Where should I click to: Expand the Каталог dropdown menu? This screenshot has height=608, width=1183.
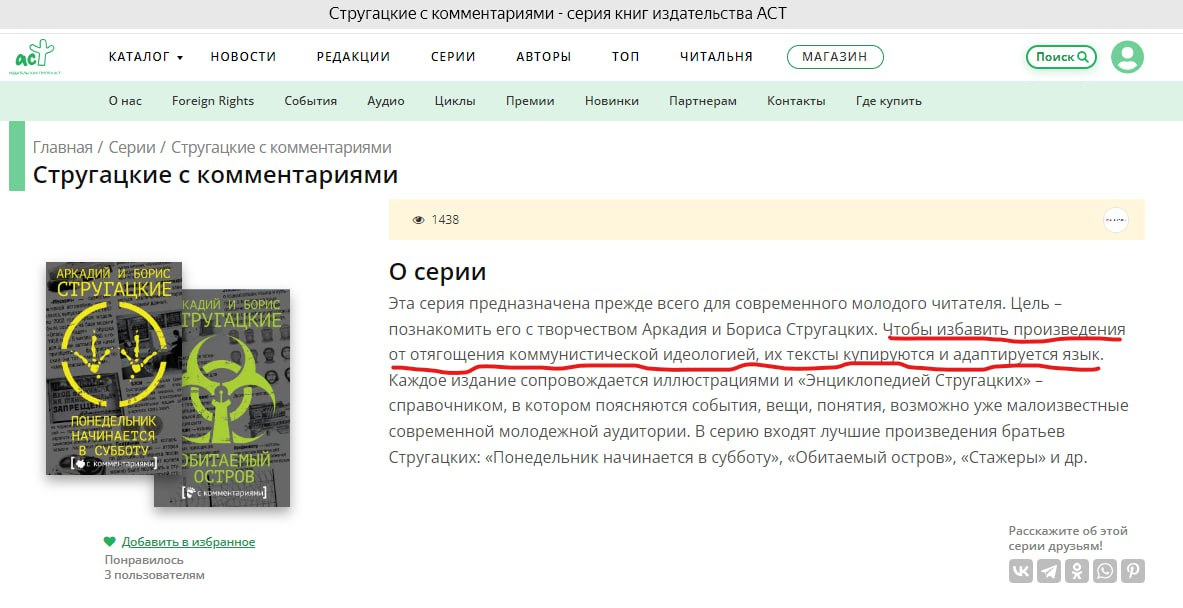coord(146,57)
